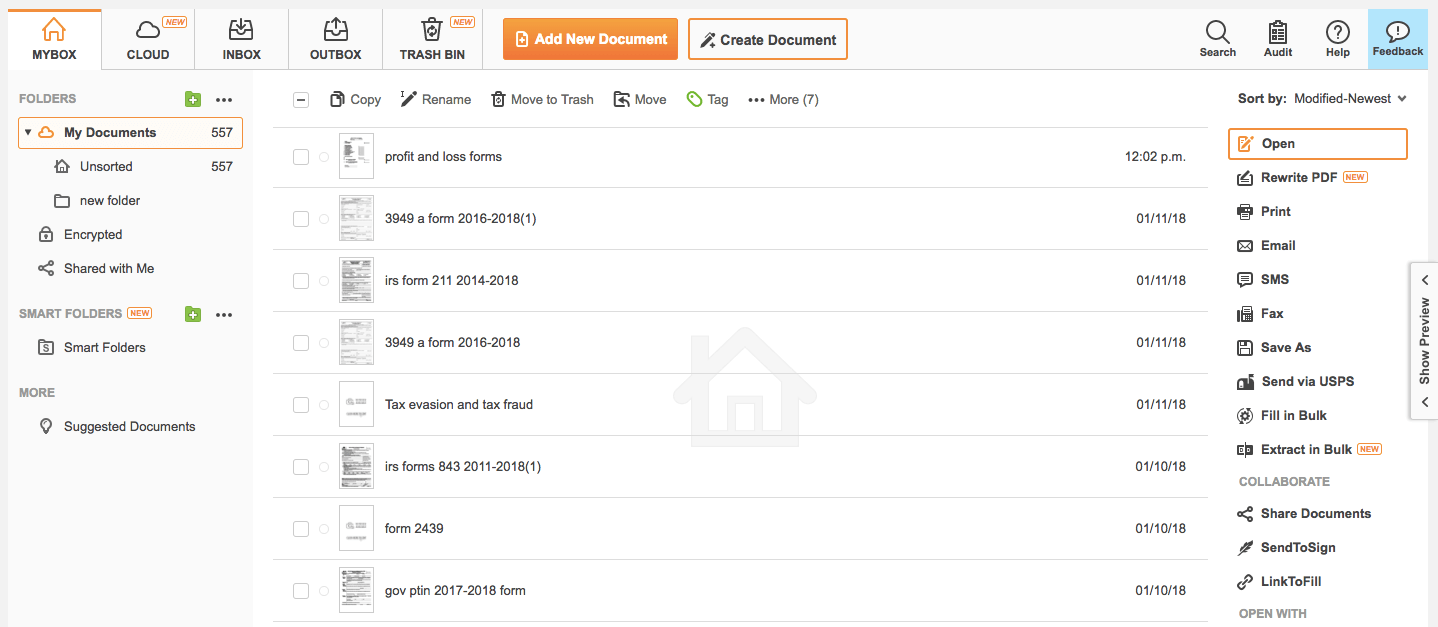Add a new folder with green plus icon
Screen dimensions: 1438x627
coord(193,99)
